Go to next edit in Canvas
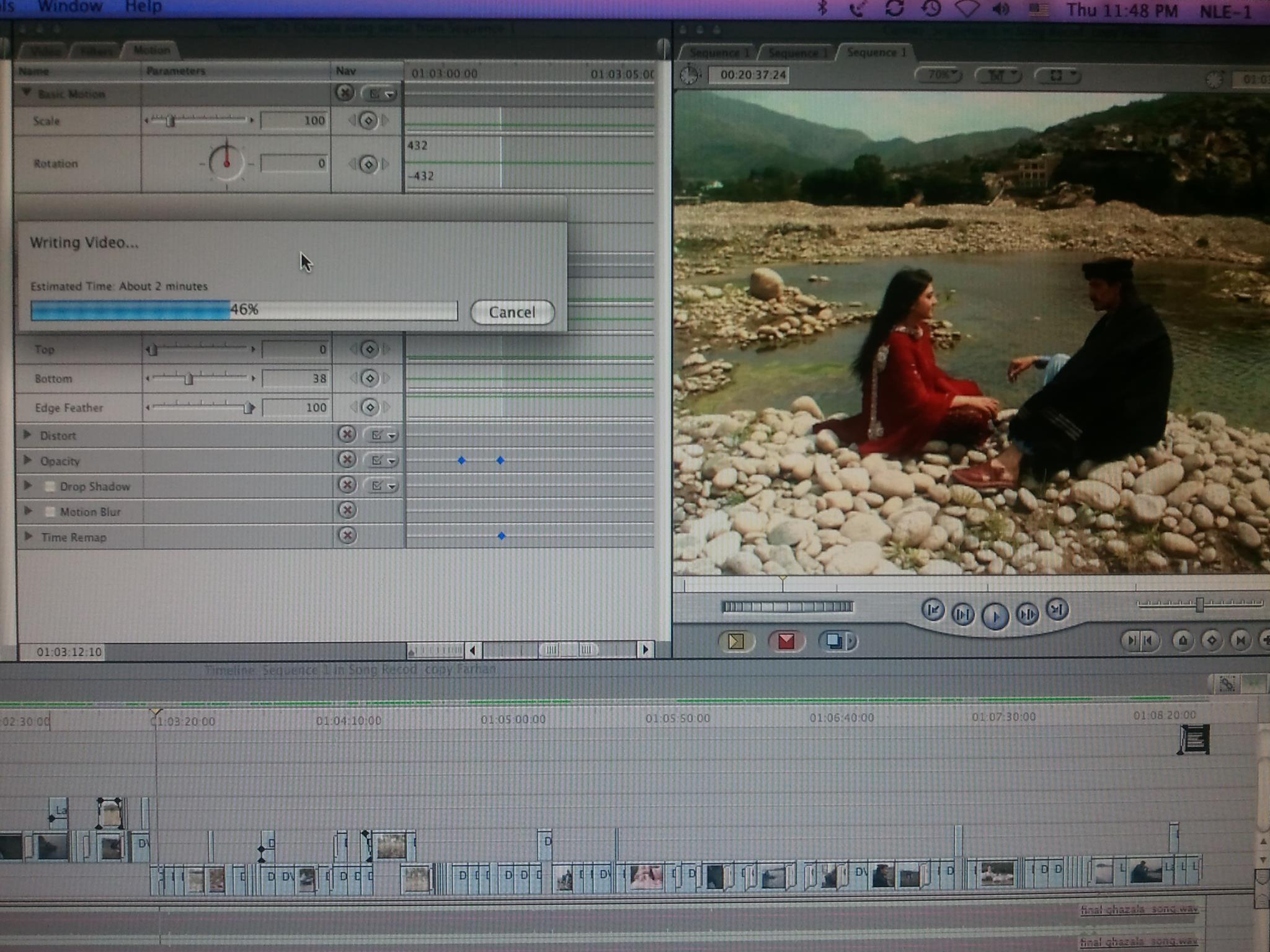 point(1057,610)
